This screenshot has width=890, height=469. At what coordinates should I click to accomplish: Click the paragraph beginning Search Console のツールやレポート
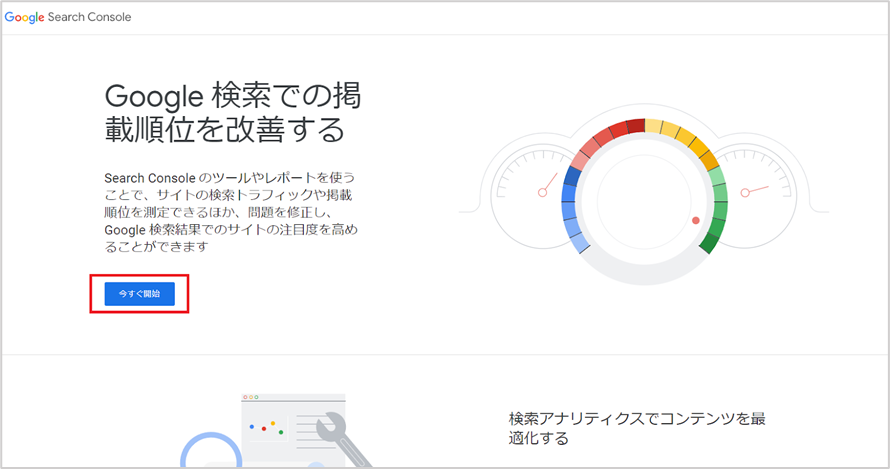click(231, 212)
